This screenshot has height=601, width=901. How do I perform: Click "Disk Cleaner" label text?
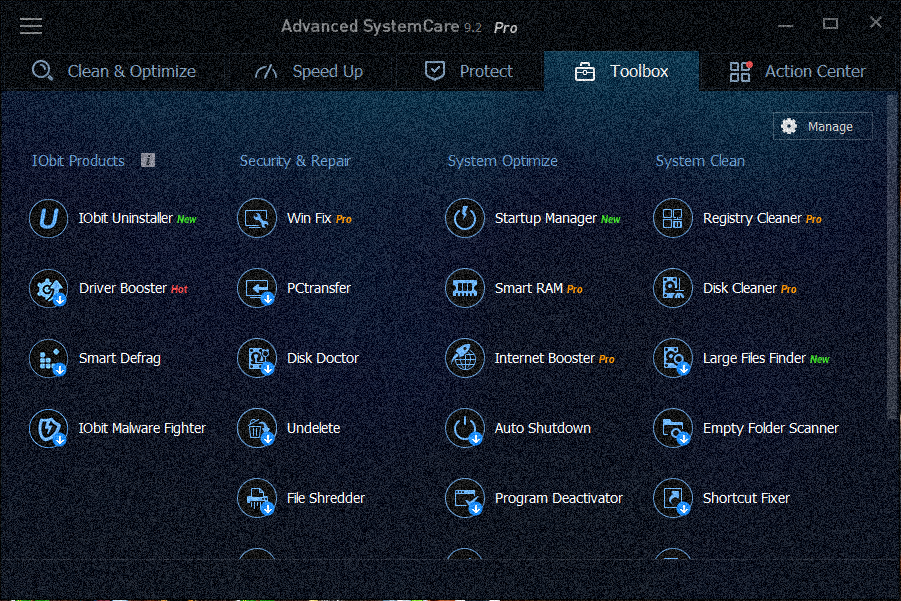[x=740, y=288]
